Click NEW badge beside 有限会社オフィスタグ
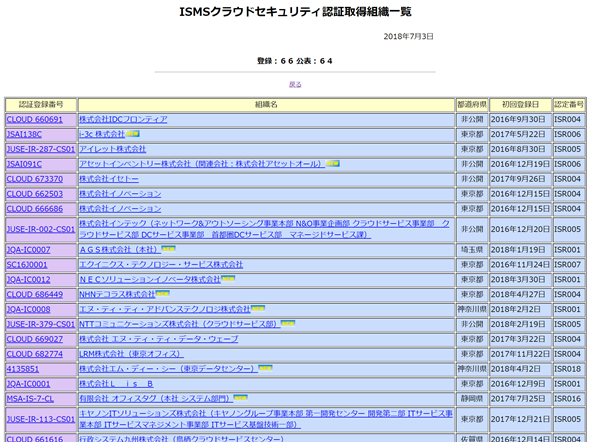Image resolution: width=590 pixels, height=442 pixels. [x=240, y=398]
